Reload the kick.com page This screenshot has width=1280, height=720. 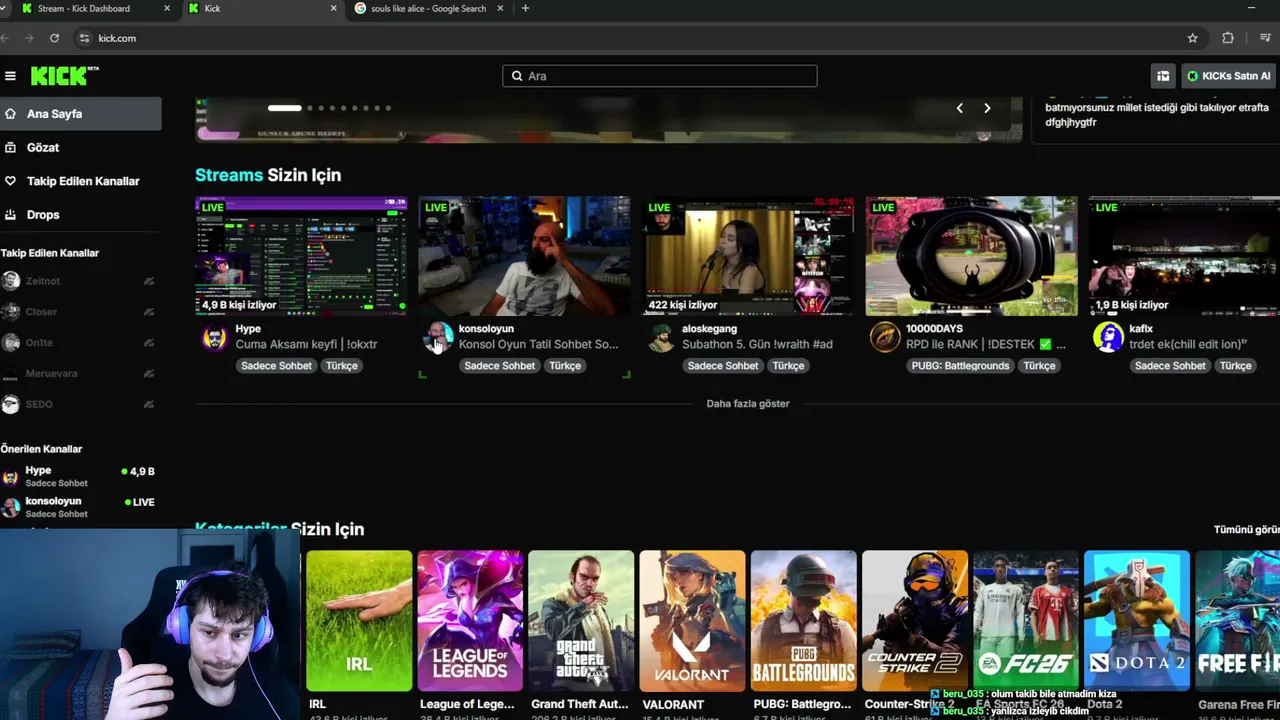[x=54, y=38]
